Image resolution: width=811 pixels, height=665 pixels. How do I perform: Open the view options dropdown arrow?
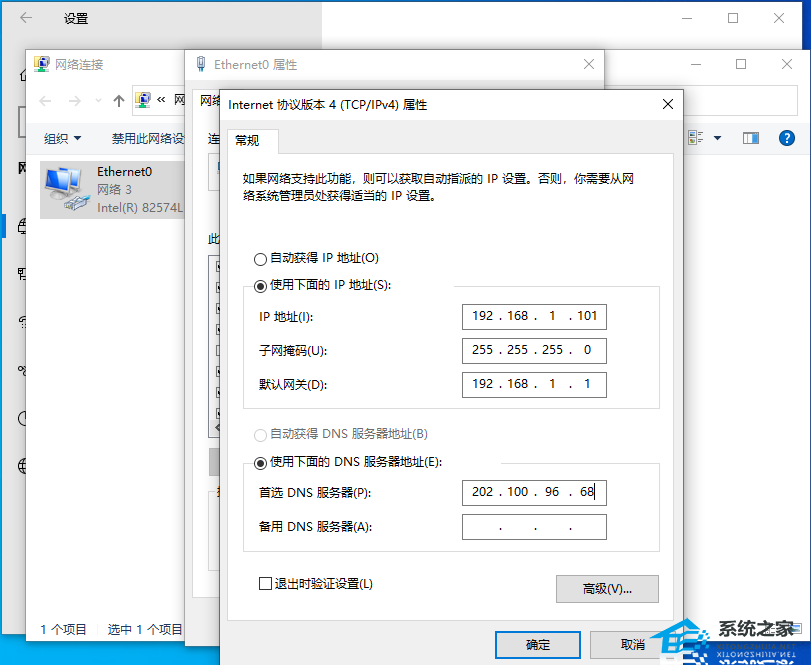(x=717, y=138)
